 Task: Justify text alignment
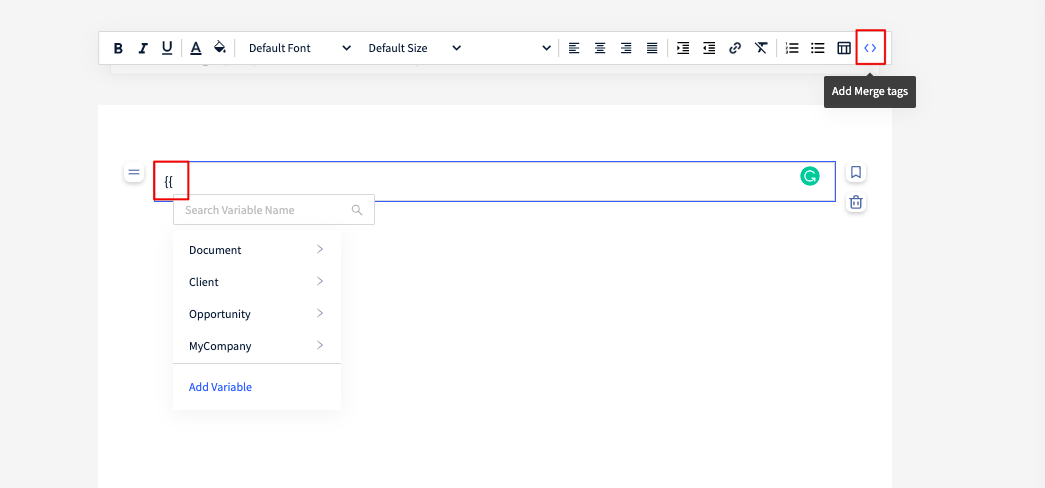(x=652, y=48)
